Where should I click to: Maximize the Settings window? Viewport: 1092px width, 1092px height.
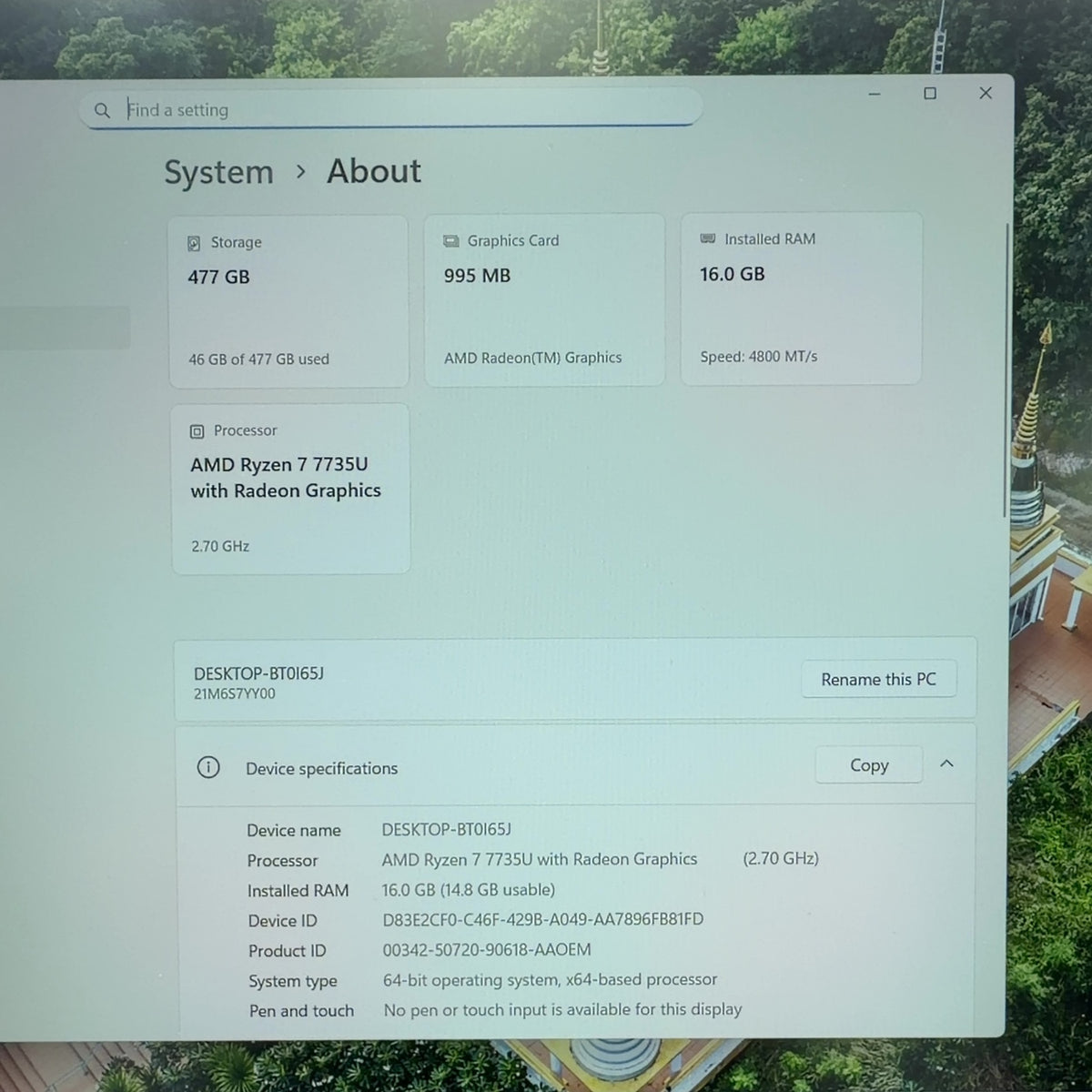pyautogui.click(x=930, y=93)
